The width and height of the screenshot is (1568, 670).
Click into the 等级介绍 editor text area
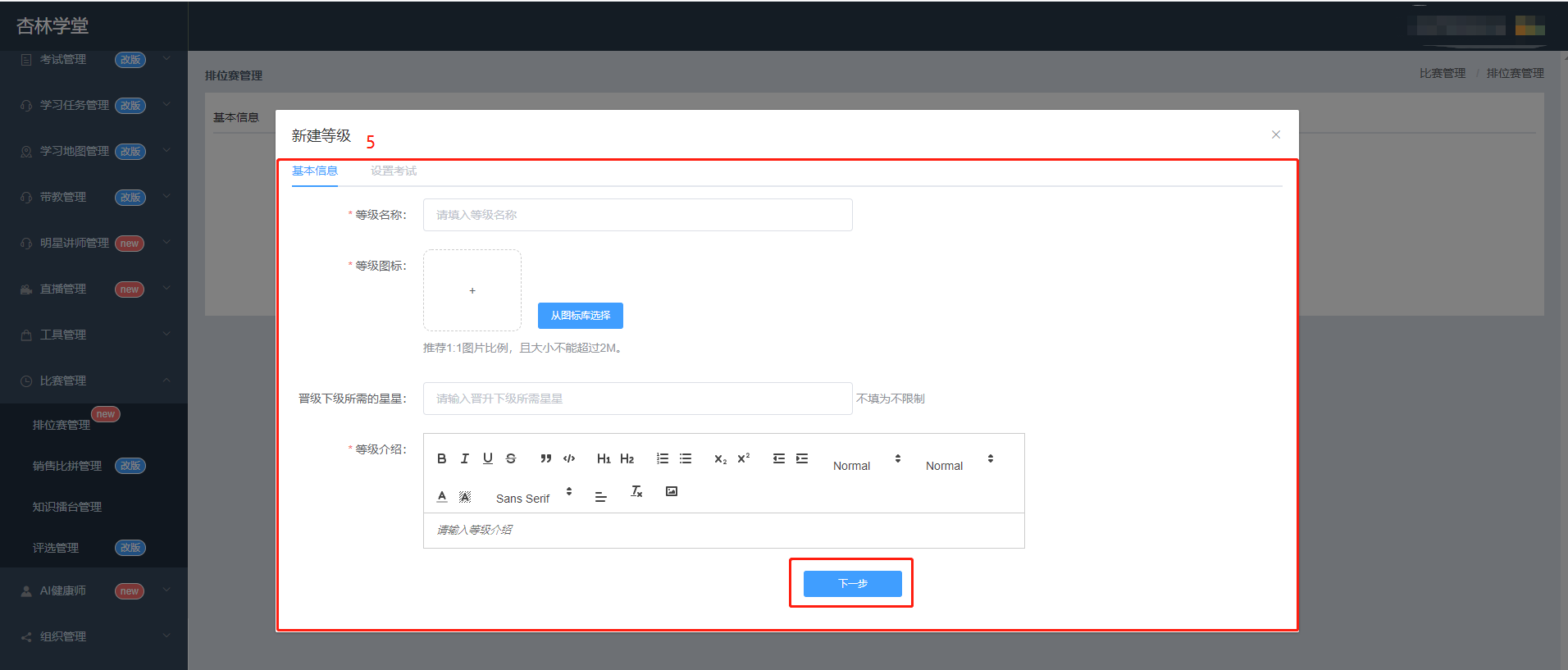(x=724, y=531)
